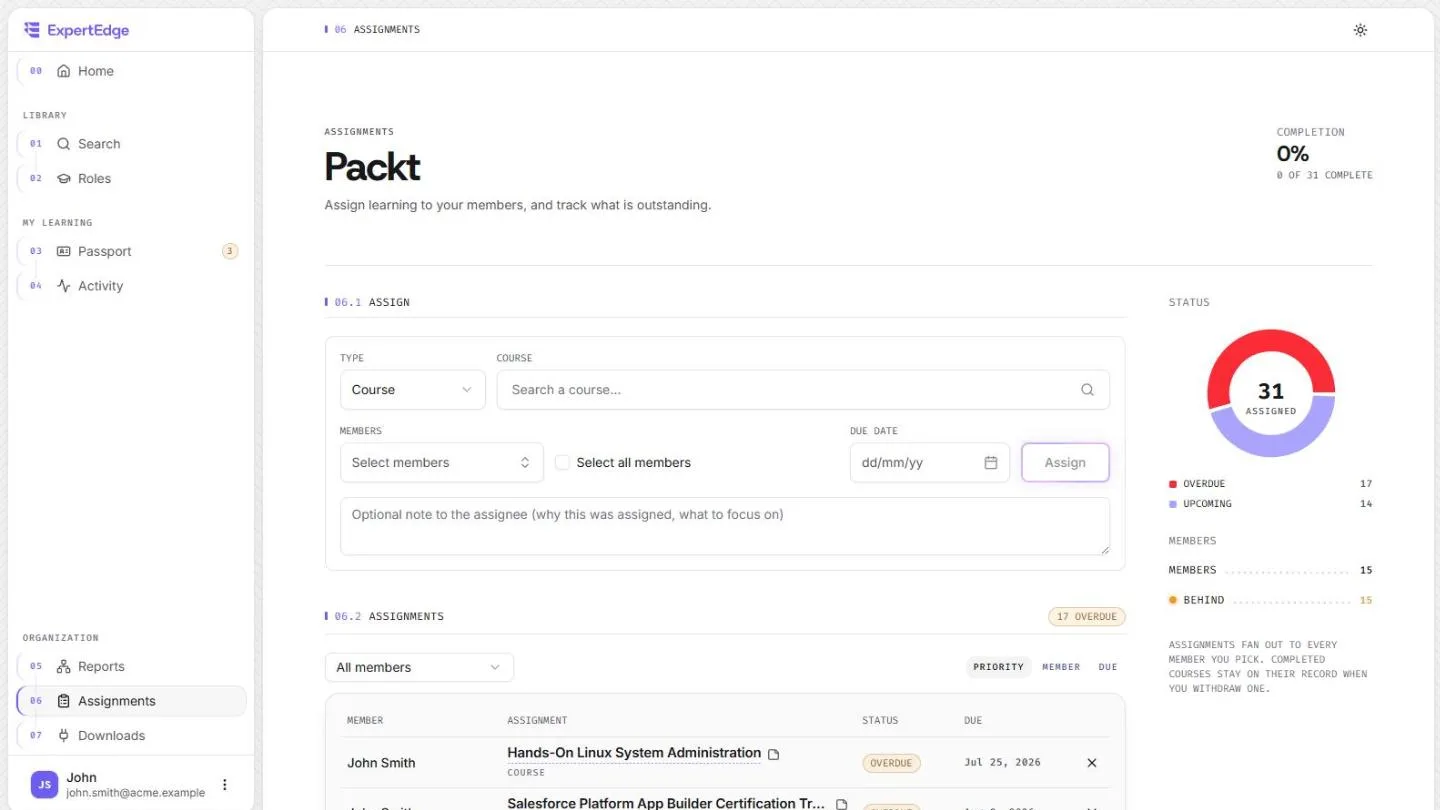Open the Type dropdown showing Course

pyautogui.click(x=412, y=390)
